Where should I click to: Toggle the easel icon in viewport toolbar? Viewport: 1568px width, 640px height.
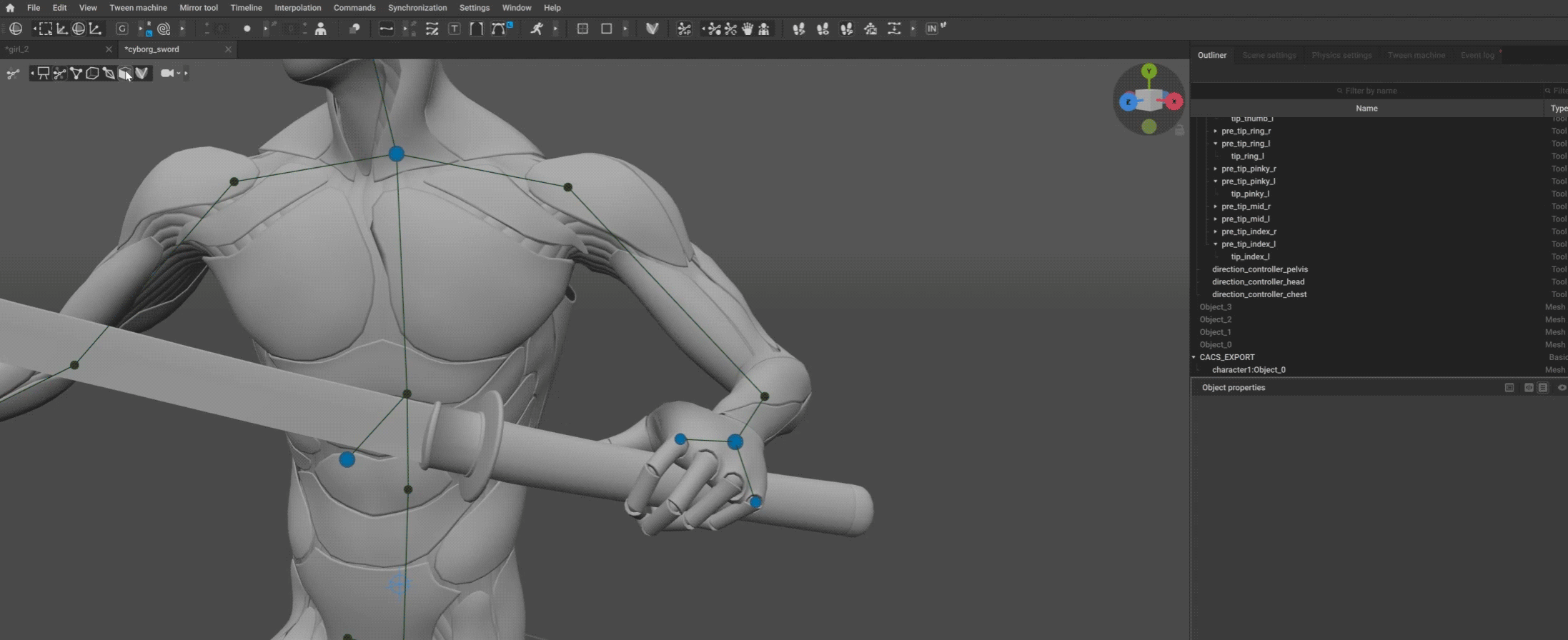[x=43, y=73]
